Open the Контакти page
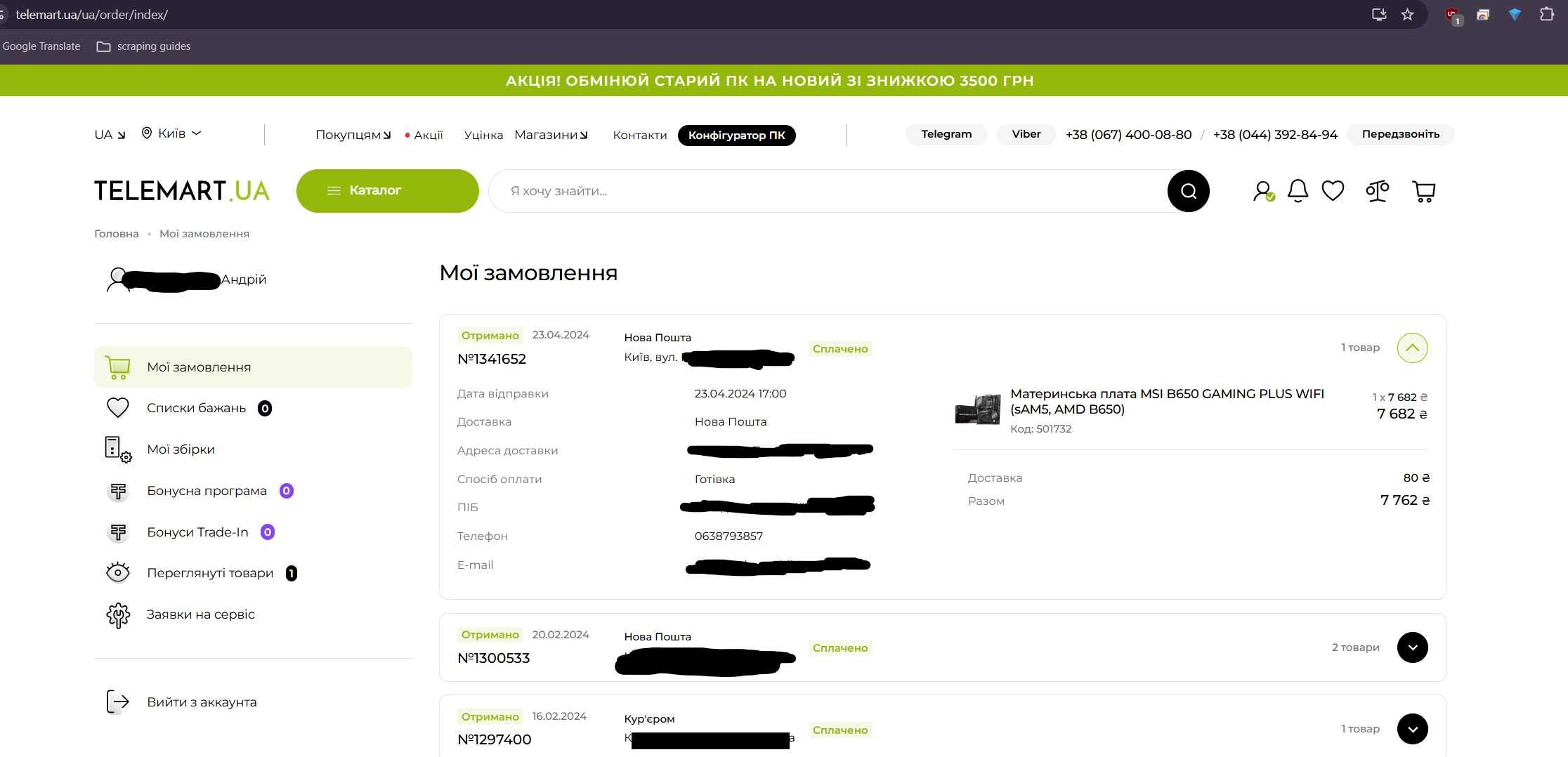This screenshot has height=757, width=1568. pos(639,135)
